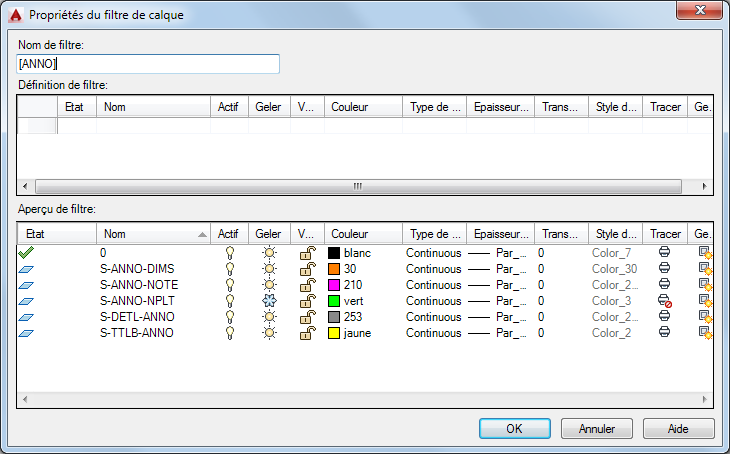The width and height of the screenshot is (730, 454).
Task: Click the Nom de filtre text field
Action: point(148,64)
